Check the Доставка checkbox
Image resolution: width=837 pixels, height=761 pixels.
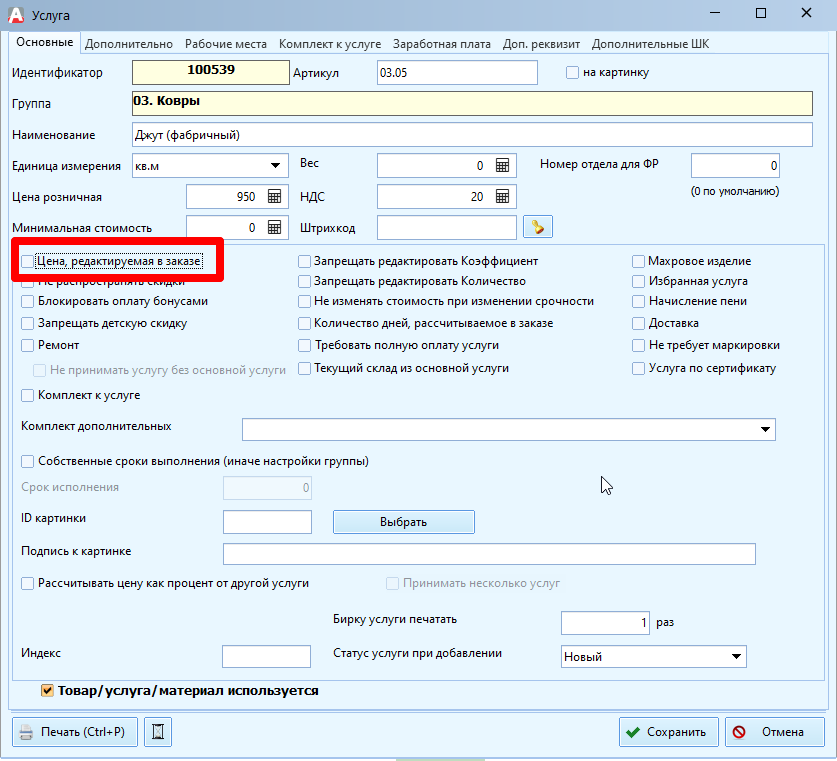(x=639, y=324)
